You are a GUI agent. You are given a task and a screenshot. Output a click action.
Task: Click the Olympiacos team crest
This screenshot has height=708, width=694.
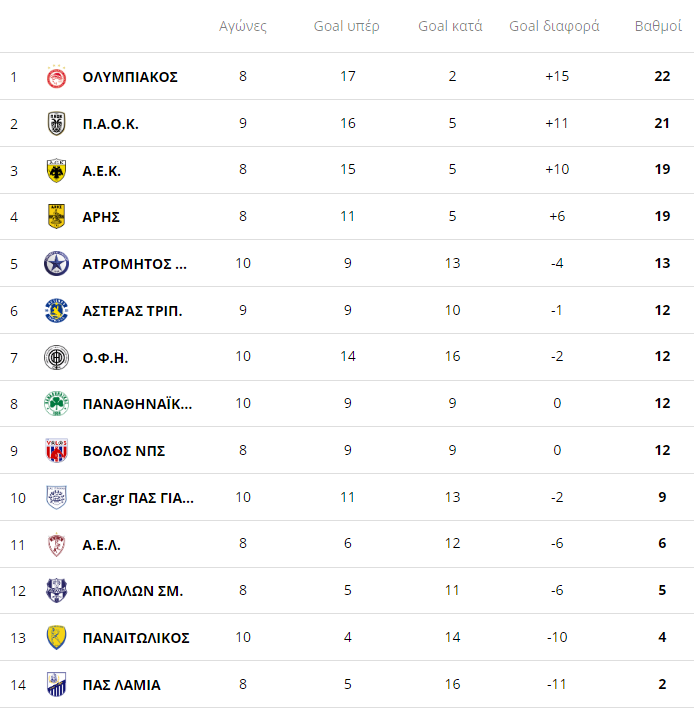56,76
